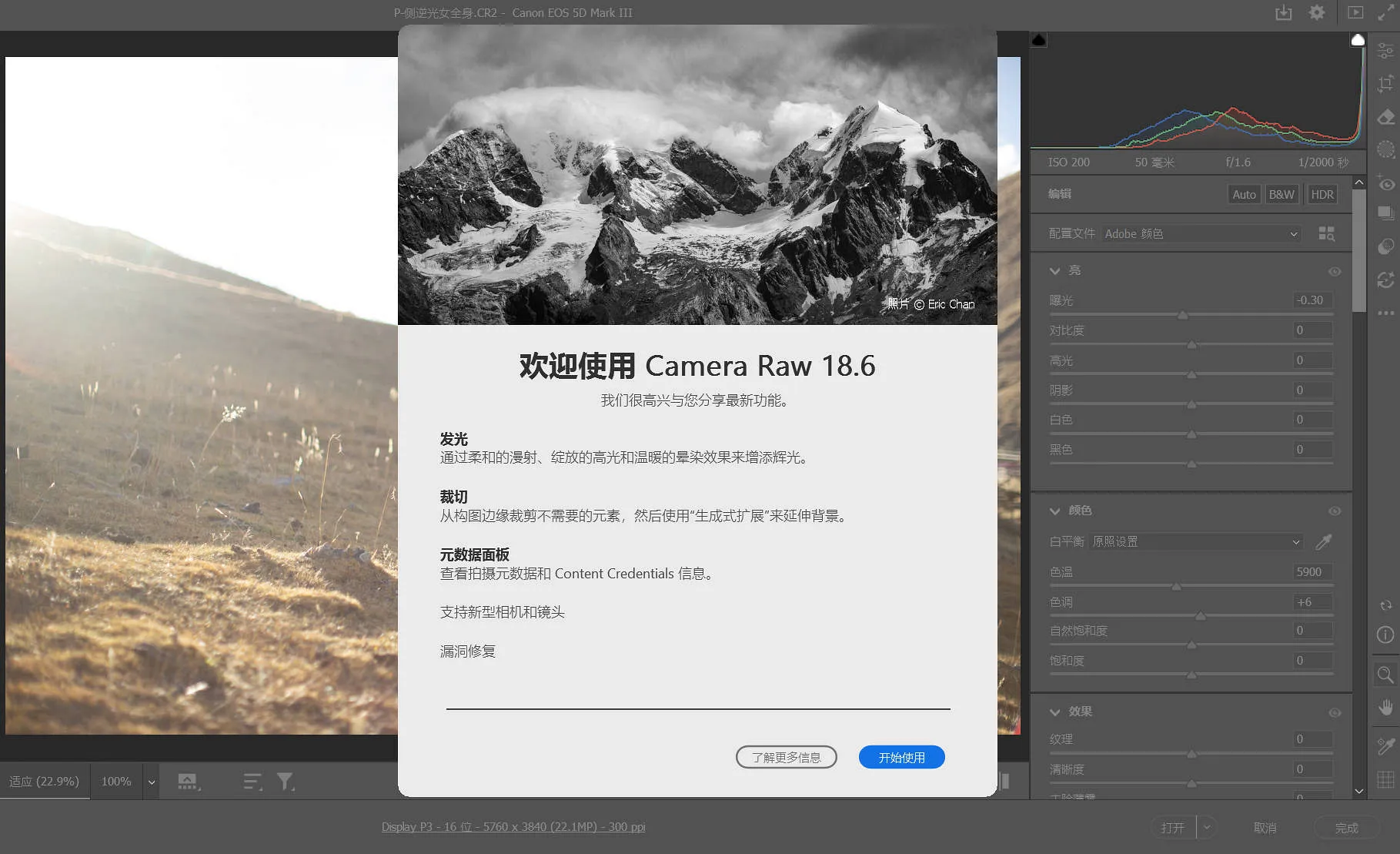Click the before/after preview icon
The height and width of the screenshot is (854, 1400).
coord(1355,12)
